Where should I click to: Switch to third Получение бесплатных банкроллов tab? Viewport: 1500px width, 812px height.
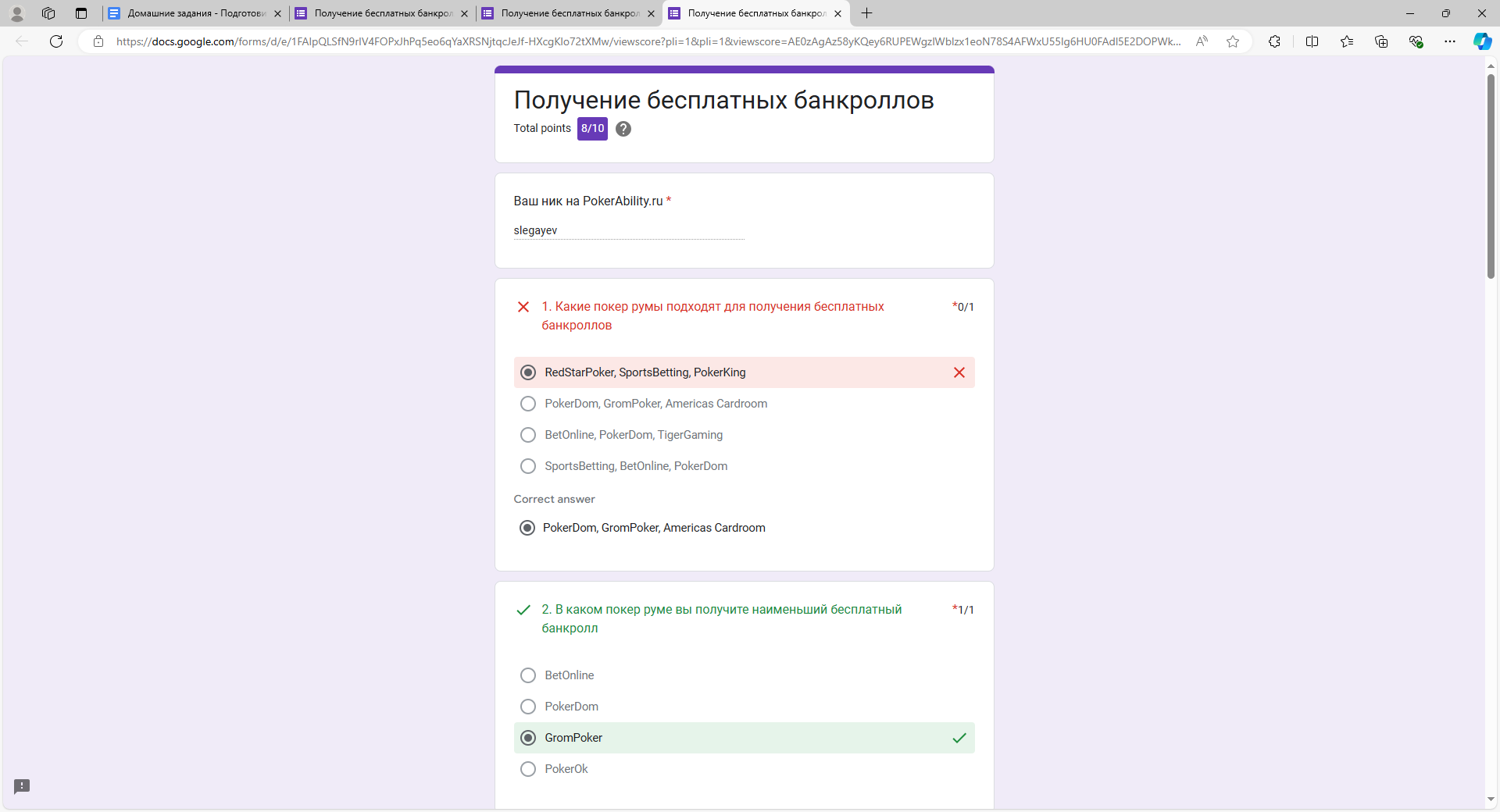click(570, 13)
